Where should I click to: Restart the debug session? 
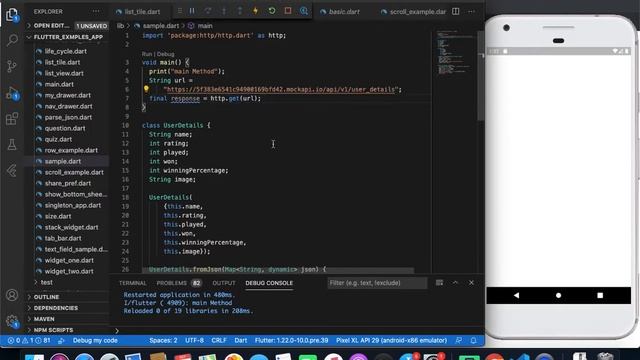click(272, 11)
